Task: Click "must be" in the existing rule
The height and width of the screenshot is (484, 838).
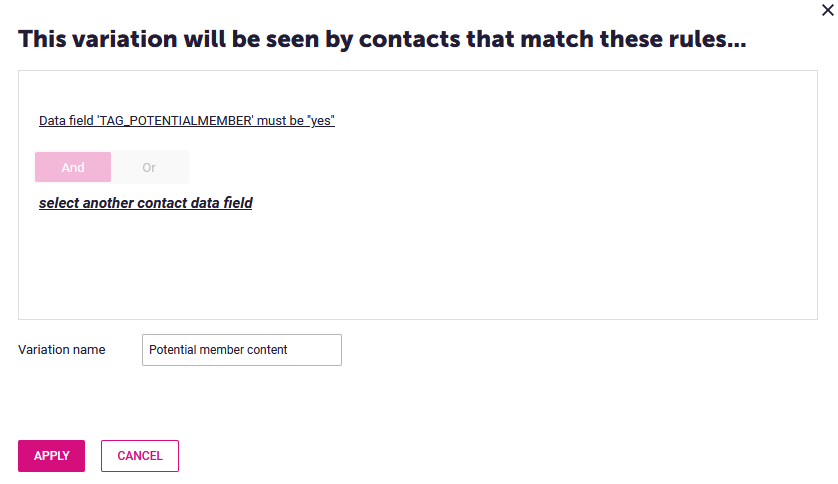Action: 282,120
